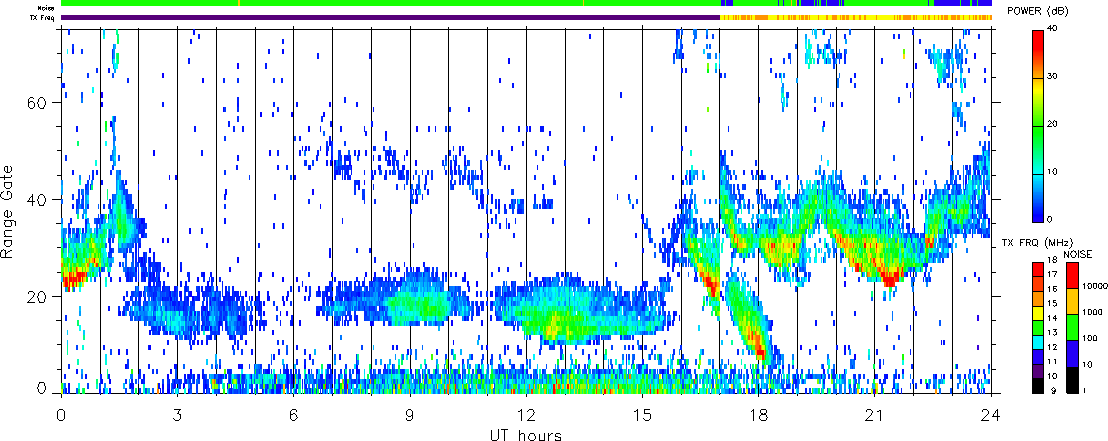Pick the cyan swatch in the TX frequency legend

(1038, 342)
